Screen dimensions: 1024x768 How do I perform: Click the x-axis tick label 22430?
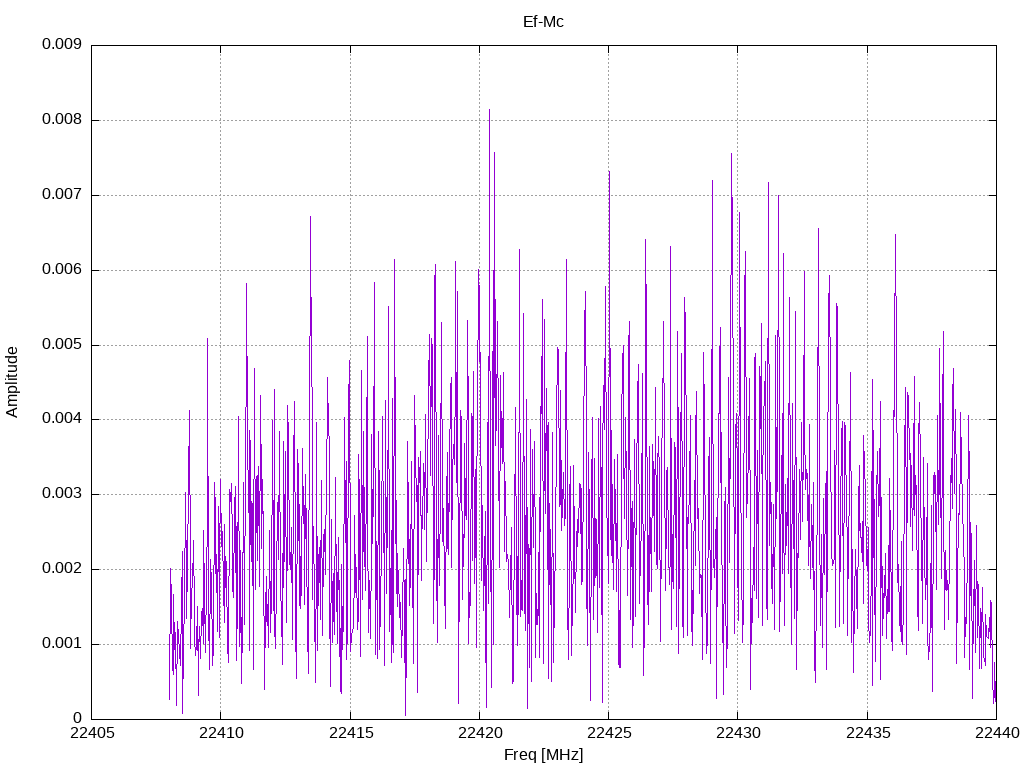[739, 733]
